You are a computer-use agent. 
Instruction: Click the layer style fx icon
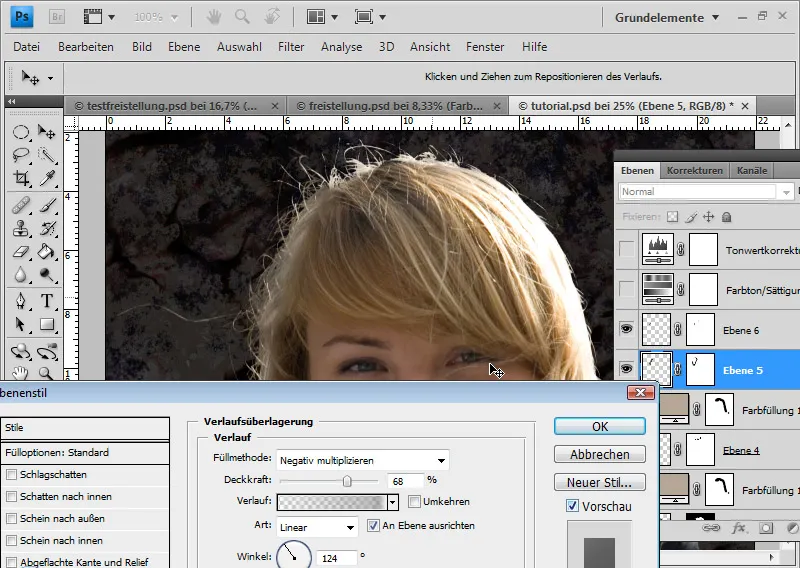point(738,528)
